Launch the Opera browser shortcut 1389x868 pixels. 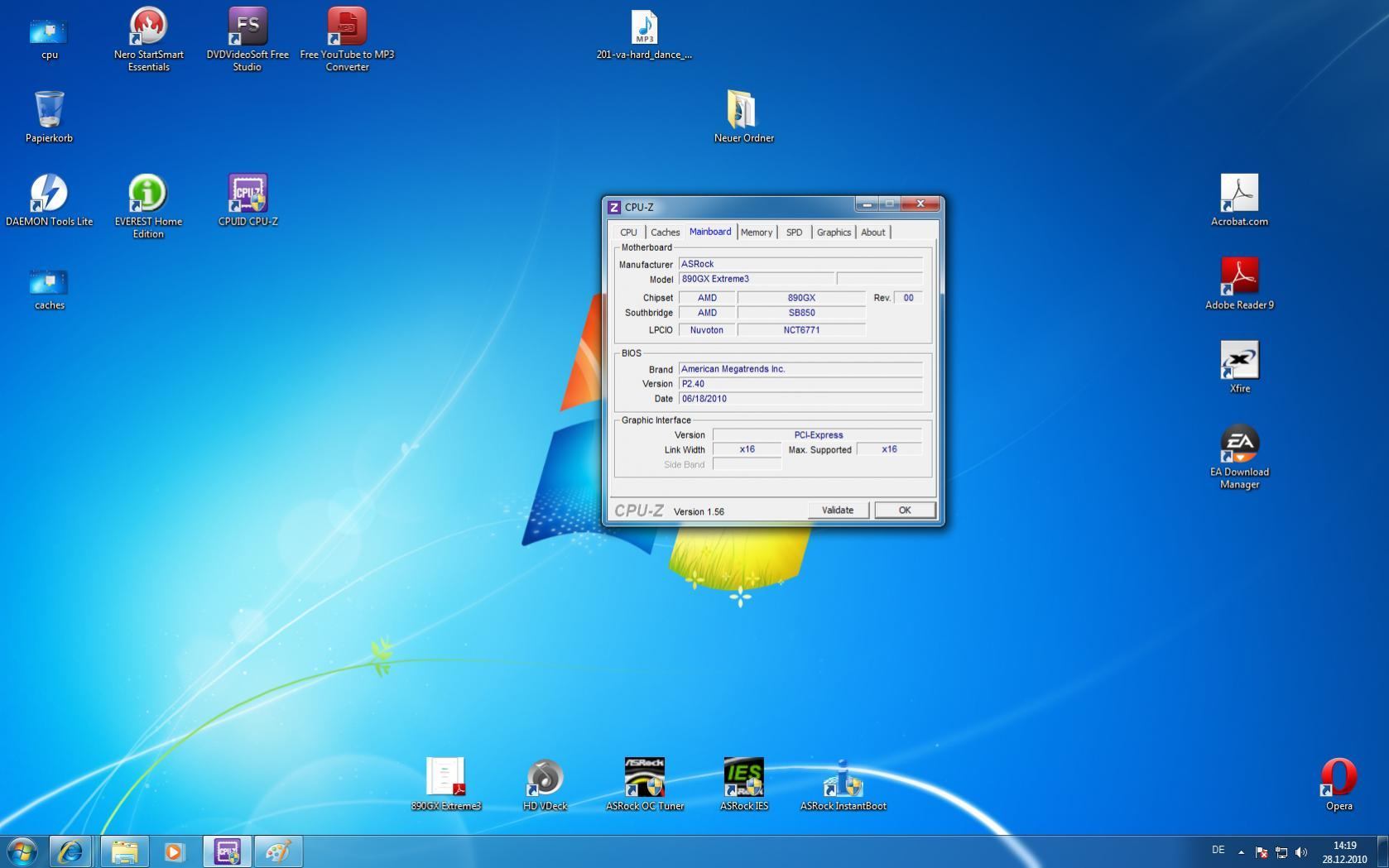click(1339, 784)
